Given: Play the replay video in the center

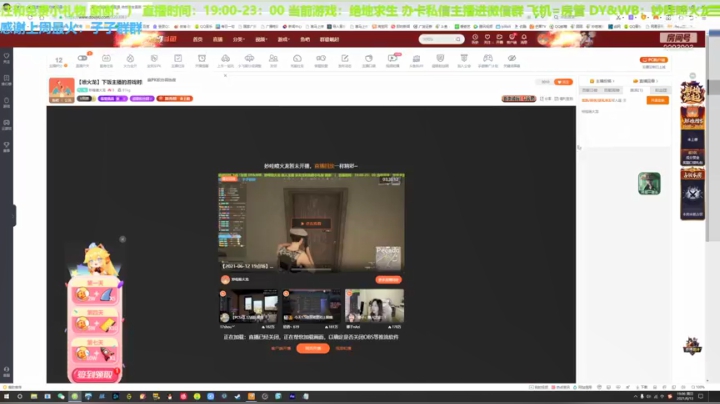Looking at the screenshot, I should click(311, 223).
